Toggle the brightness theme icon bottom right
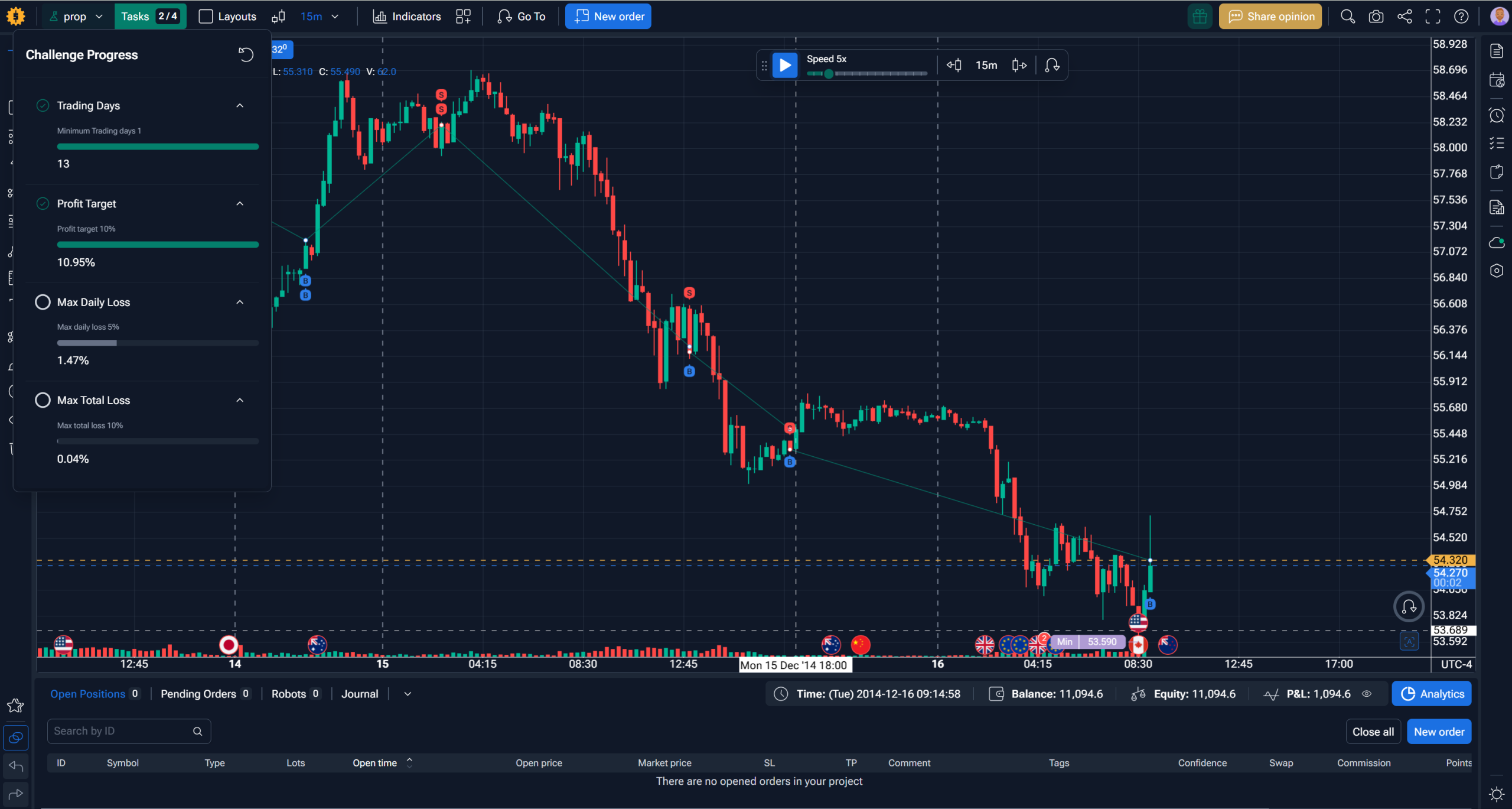Image resolution: width=1512 pixels, height=809 pixels. click(1497, 794)
